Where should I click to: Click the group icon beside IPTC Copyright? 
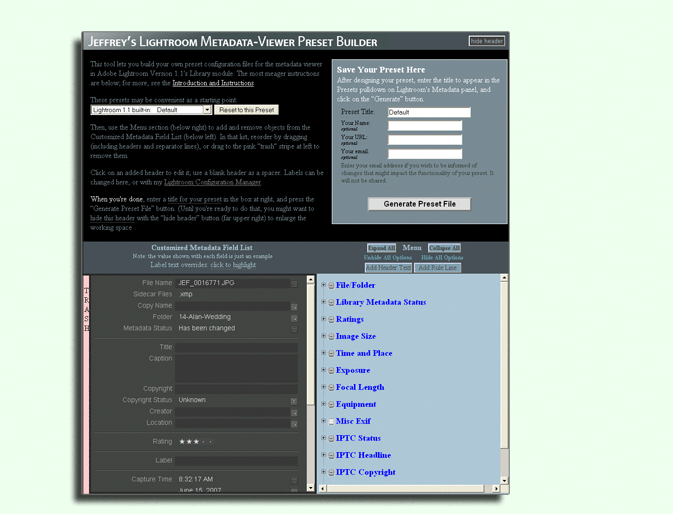[331, 472]
